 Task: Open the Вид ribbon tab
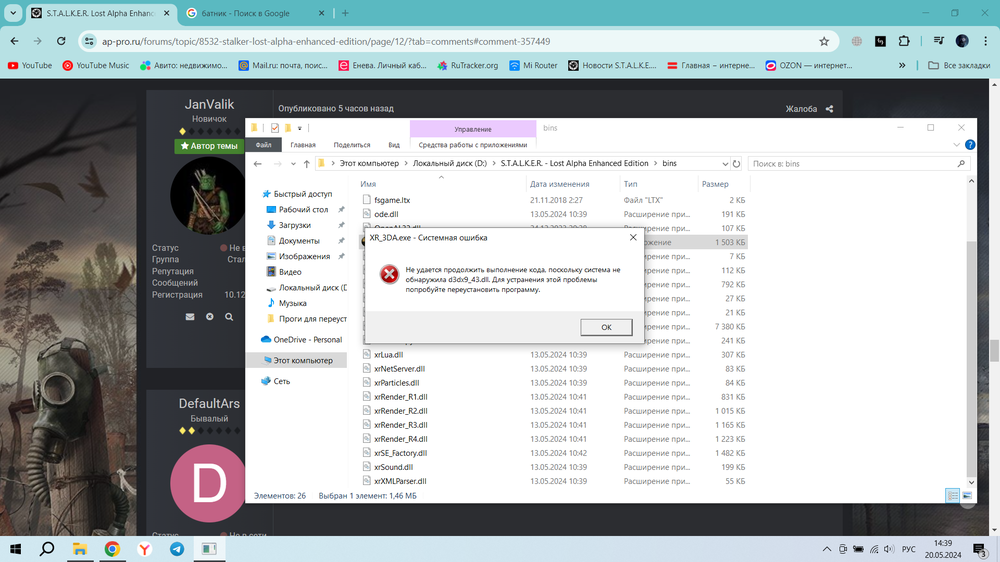394,145
